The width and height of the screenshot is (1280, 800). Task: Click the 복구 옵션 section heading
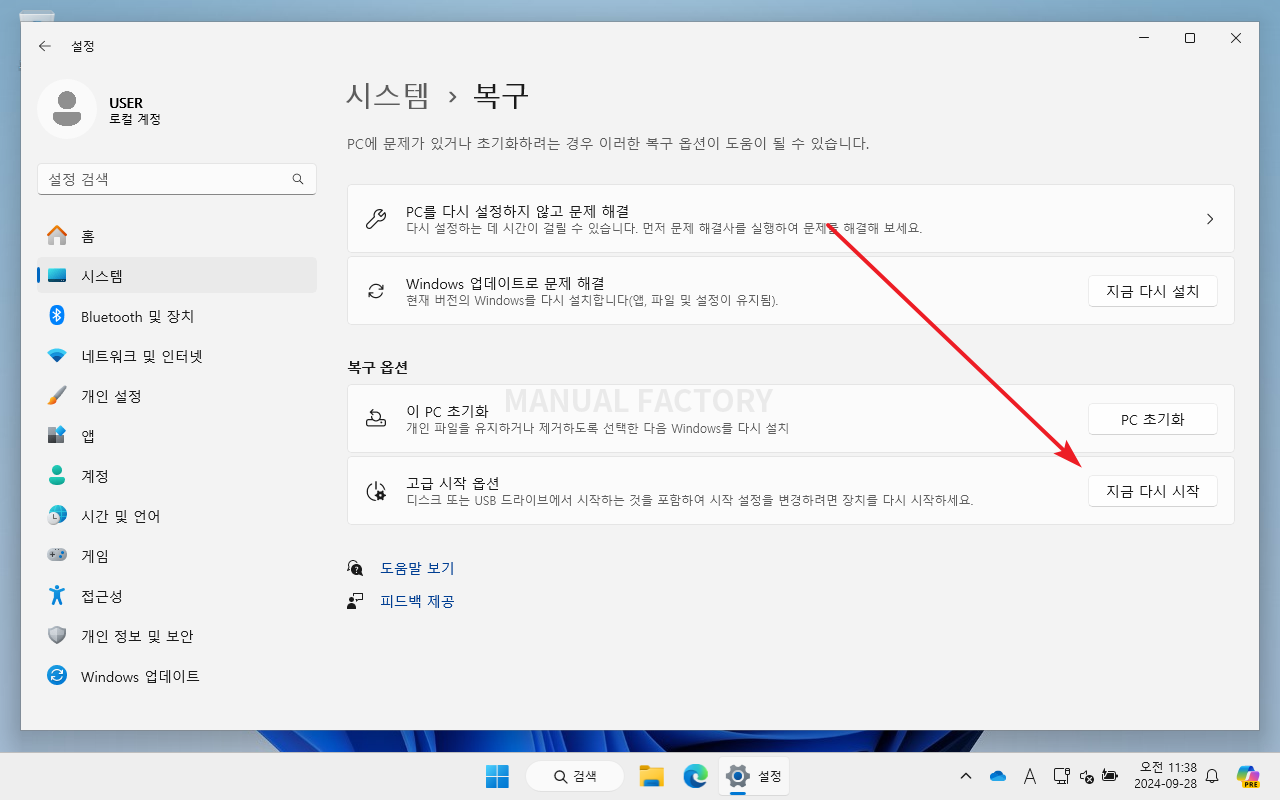coord(377,367)
